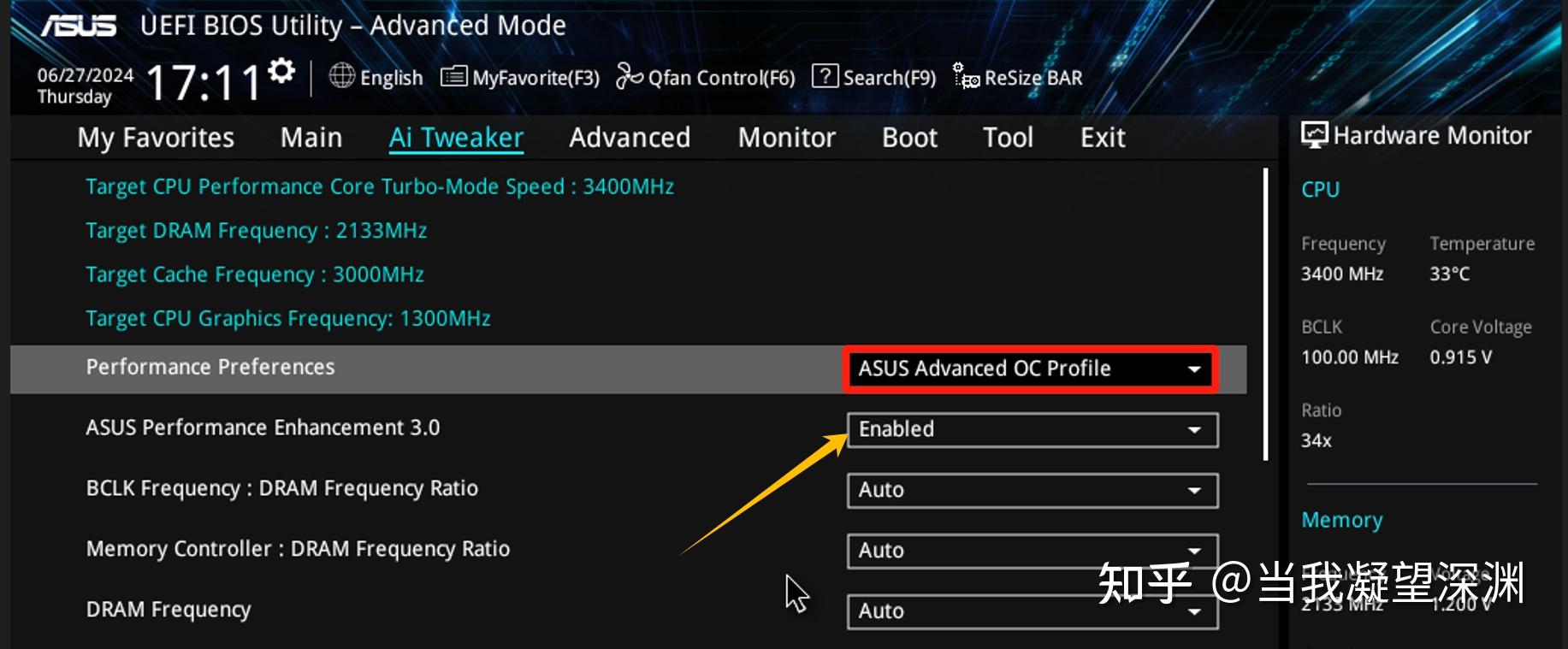
Task: Open the Boot menu
Action: point(908,137)
